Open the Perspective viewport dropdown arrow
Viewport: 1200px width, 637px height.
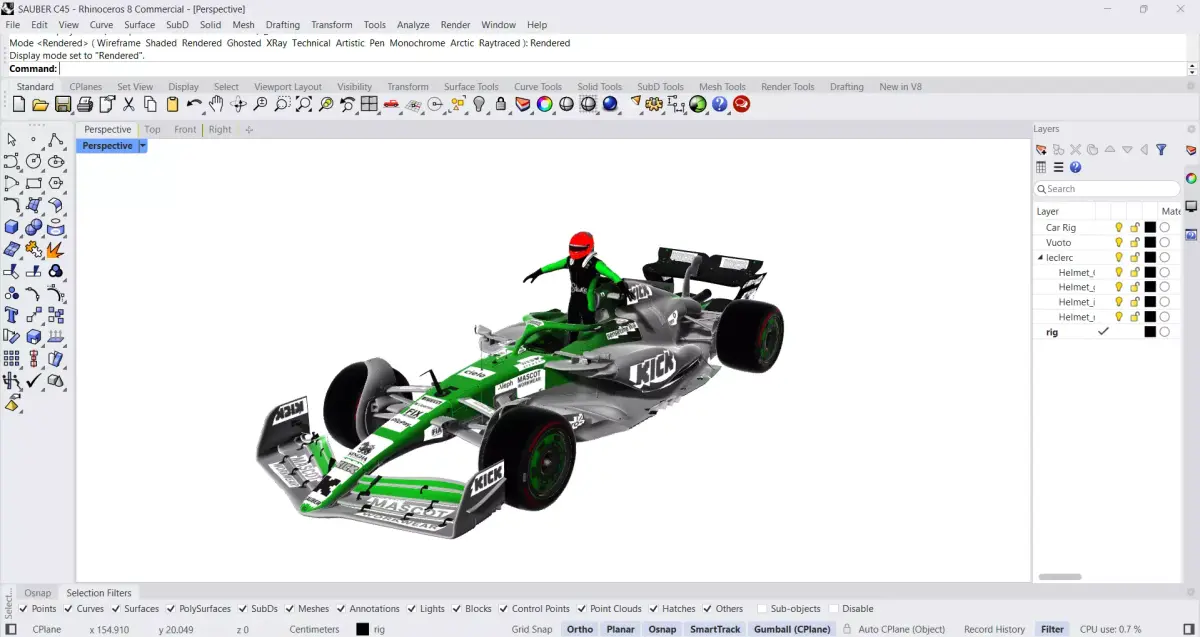(143, 146)
